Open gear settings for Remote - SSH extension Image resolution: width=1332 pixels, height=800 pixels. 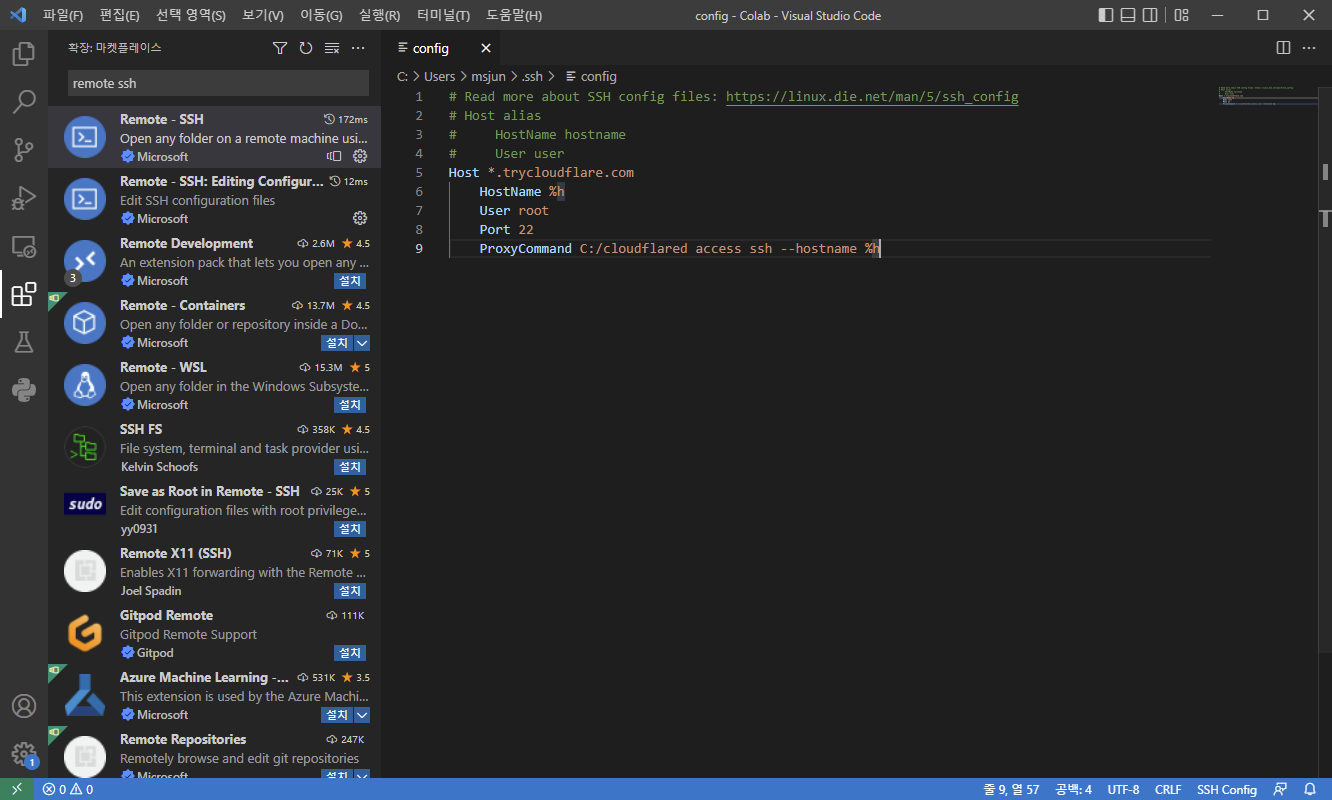[361, 156]
